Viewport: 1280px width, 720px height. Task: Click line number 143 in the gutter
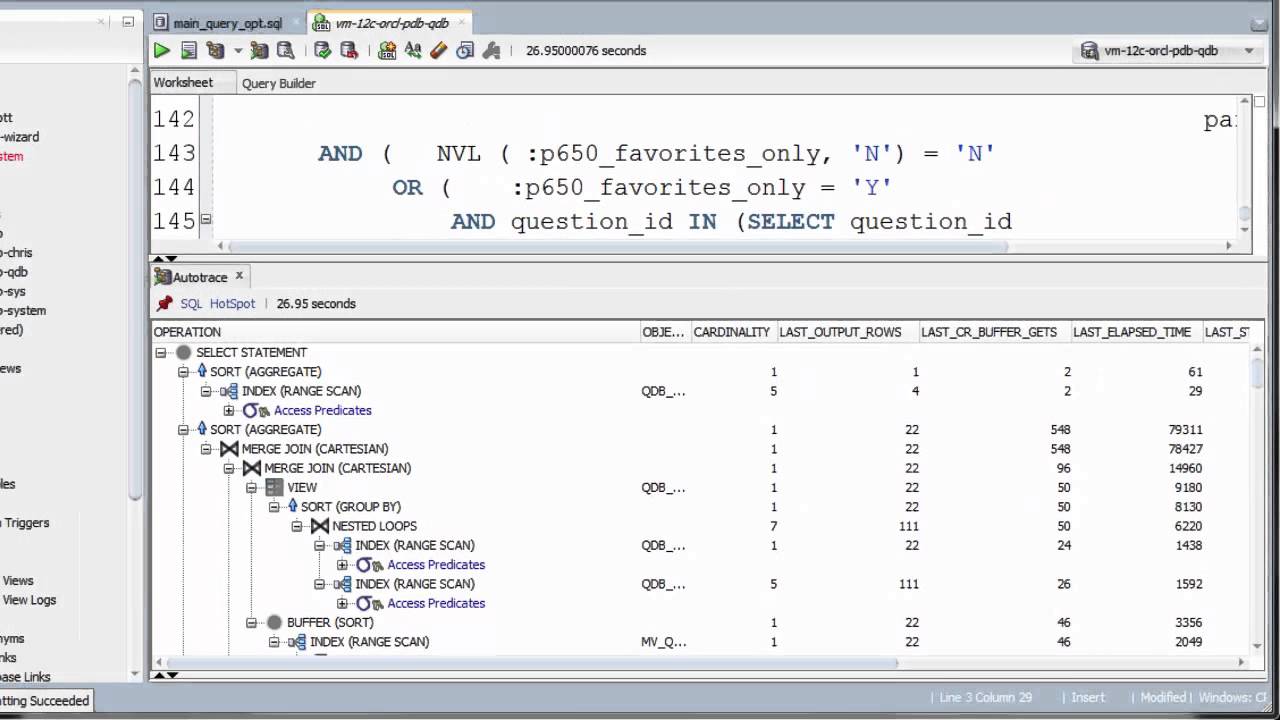(x=175, y=153)
